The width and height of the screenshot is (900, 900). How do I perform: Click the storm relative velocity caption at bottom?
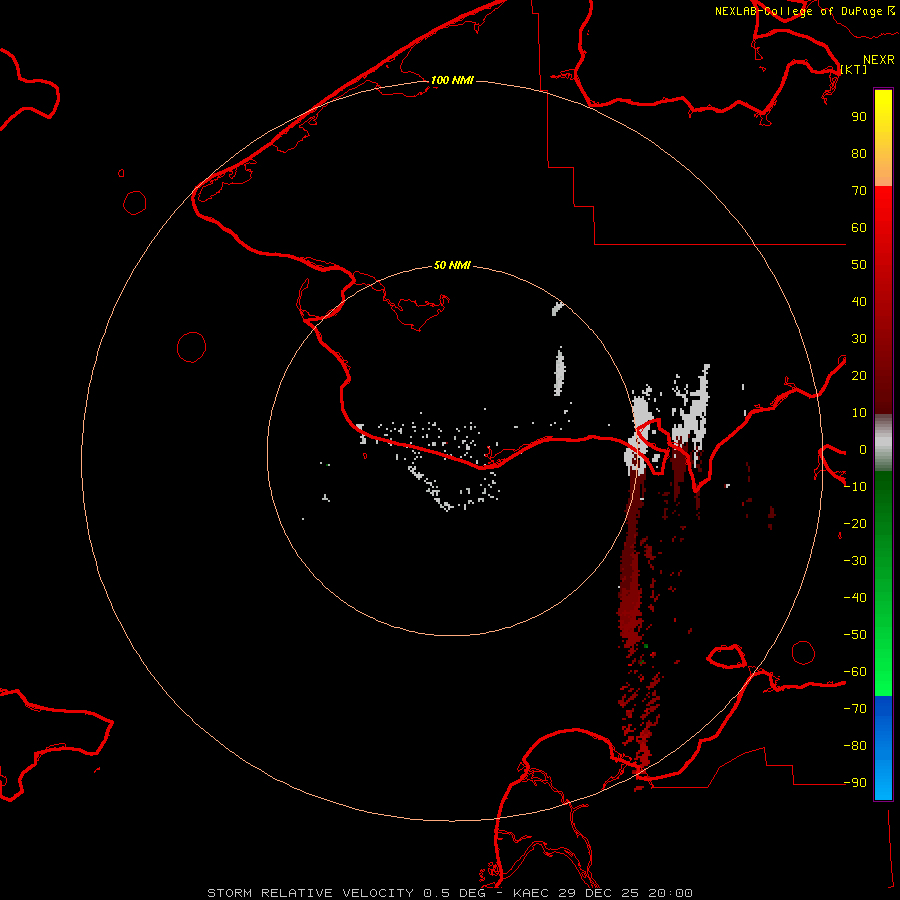pos(450,893)
